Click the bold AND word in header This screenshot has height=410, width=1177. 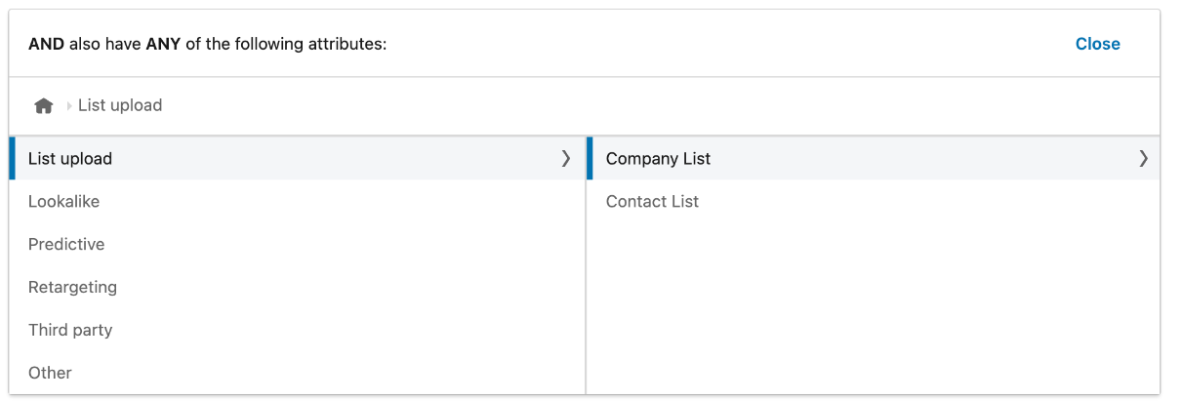46,44
